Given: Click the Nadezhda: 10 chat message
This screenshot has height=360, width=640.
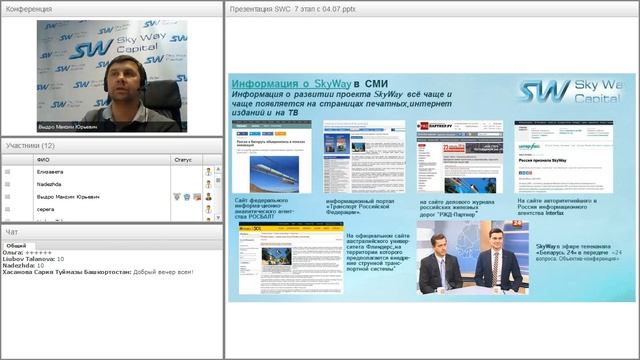Looking at the screenshot, I should (23, 265).
